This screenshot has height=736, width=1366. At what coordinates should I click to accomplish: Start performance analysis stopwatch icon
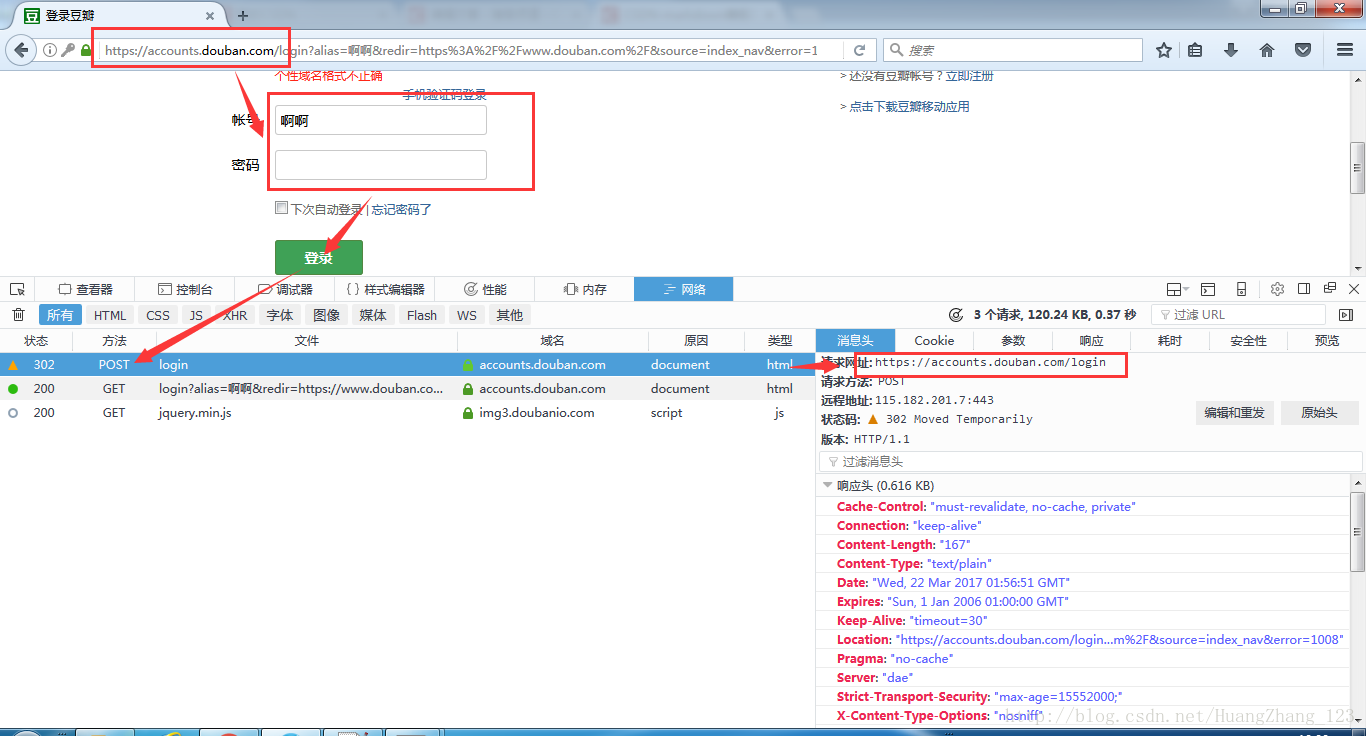(955, 315)
